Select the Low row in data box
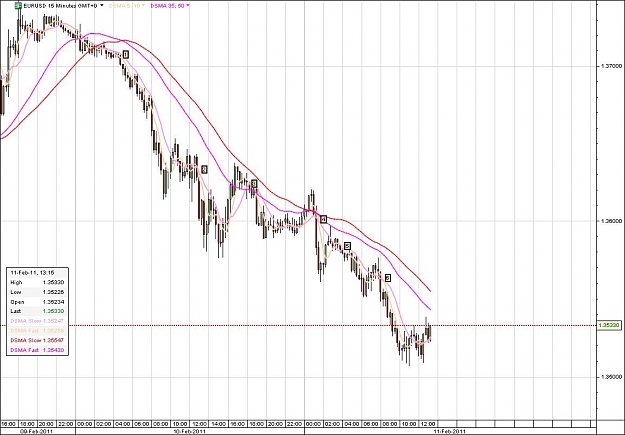This screenshot has width=625, height=435. [37, 292]
